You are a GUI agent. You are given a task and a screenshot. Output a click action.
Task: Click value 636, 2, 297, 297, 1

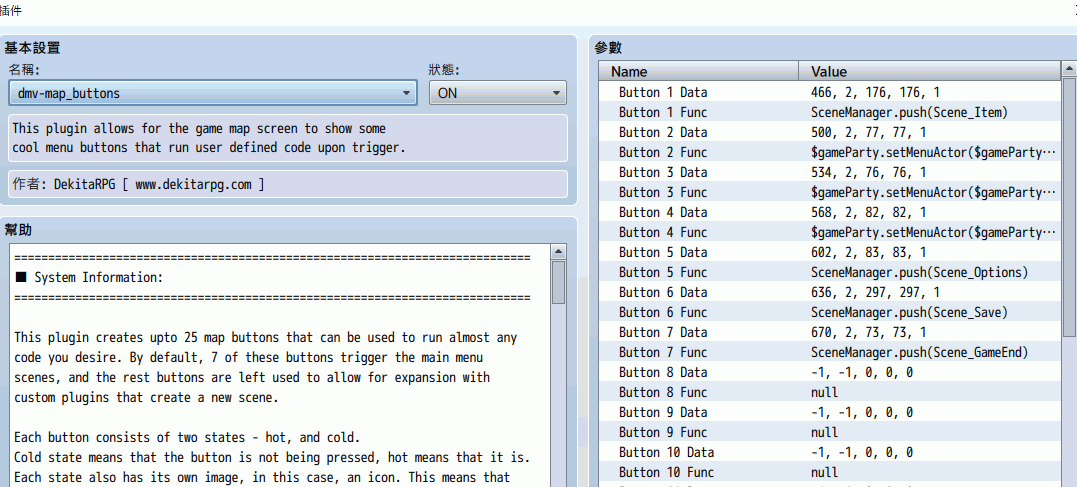click(x=876, y=292)
